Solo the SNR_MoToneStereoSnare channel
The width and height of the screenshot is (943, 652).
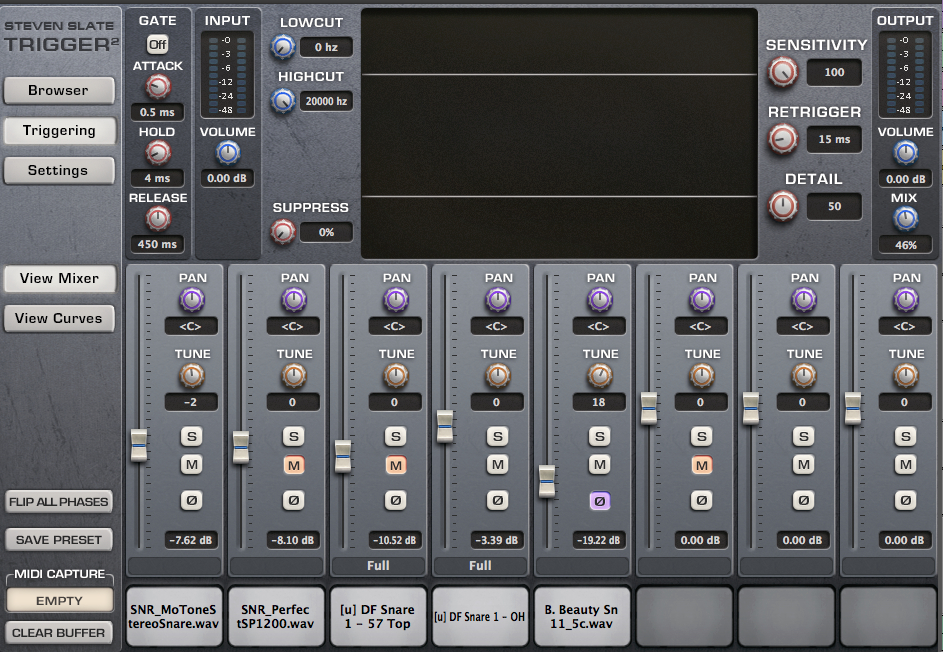coord(191,436)
